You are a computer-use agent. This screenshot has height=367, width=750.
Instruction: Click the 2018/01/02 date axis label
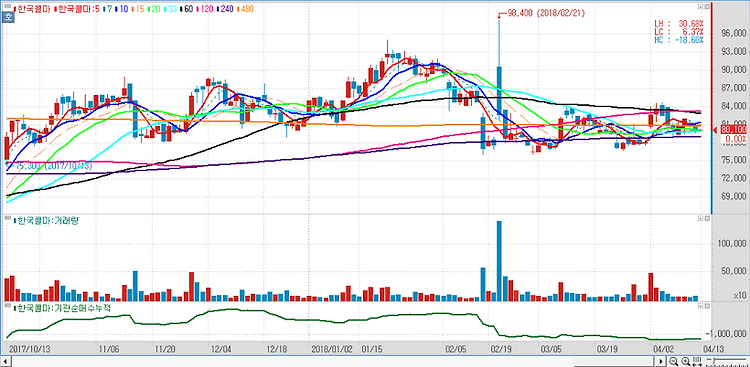(x=332, y=349)
